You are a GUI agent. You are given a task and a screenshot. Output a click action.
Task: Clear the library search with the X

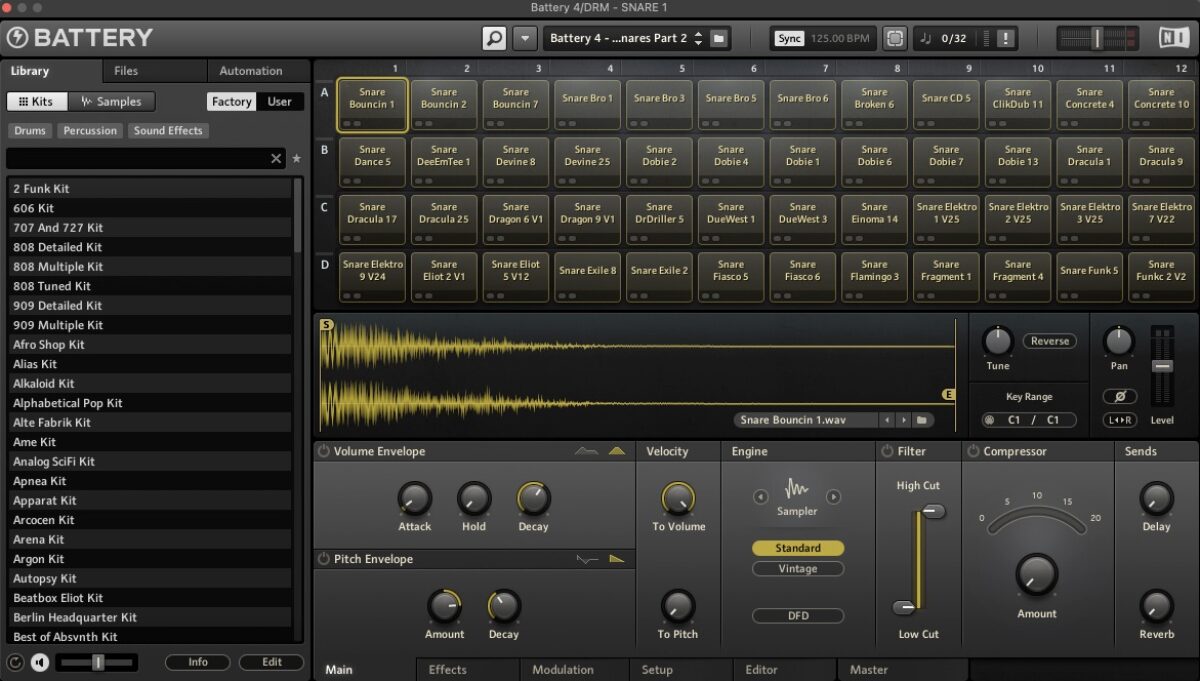point(277,159)
